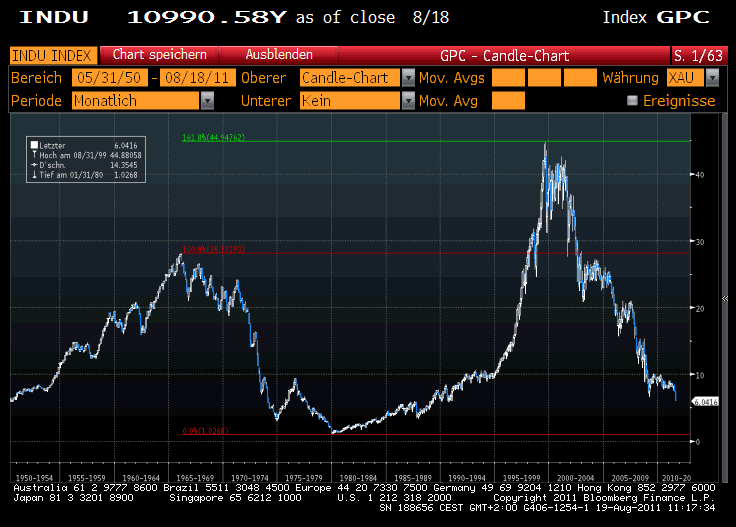Toggle the Ereignisse checkbox
The image size is (736, 527).
pos(633,100)
